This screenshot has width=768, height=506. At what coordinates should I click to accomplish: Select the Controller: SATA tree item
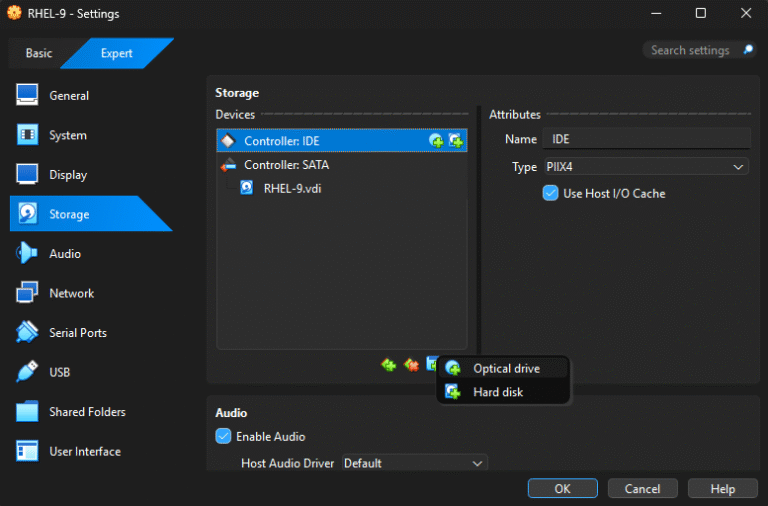pyautogui.click(x=286, y=165)
